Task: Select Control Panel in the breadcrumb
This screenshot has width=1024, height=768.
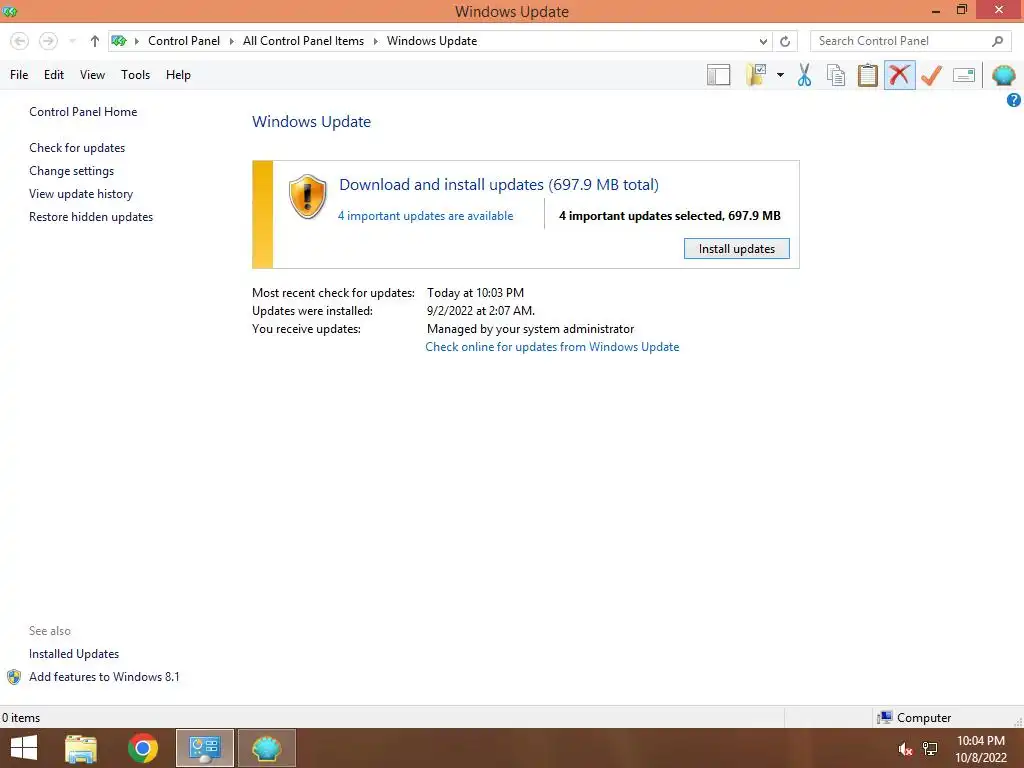Action: [x=184, y=41]
